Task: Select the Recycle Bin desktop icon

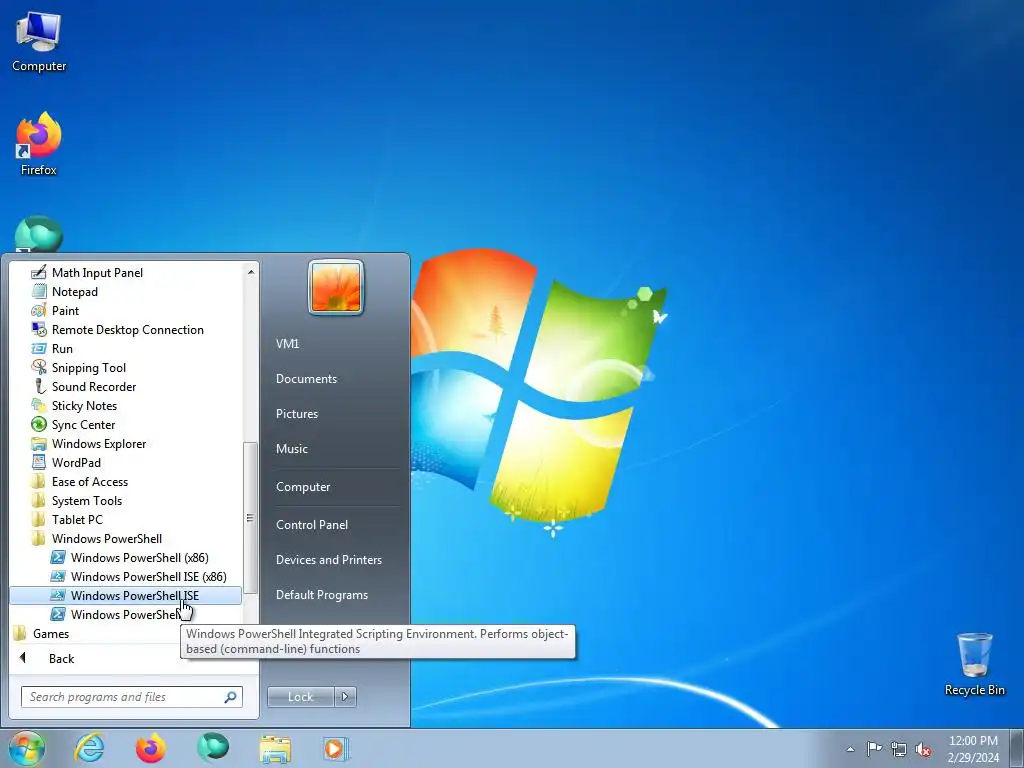Action: click(975, 664)
